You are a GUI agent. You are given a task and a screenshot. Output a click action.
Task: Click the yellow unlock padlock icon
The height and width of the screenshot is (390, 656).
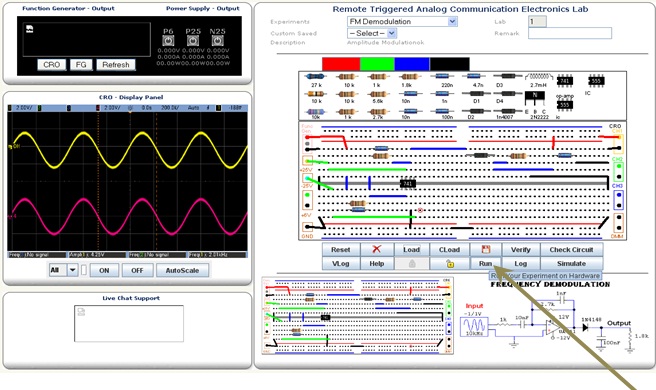[x=450, y=264]
